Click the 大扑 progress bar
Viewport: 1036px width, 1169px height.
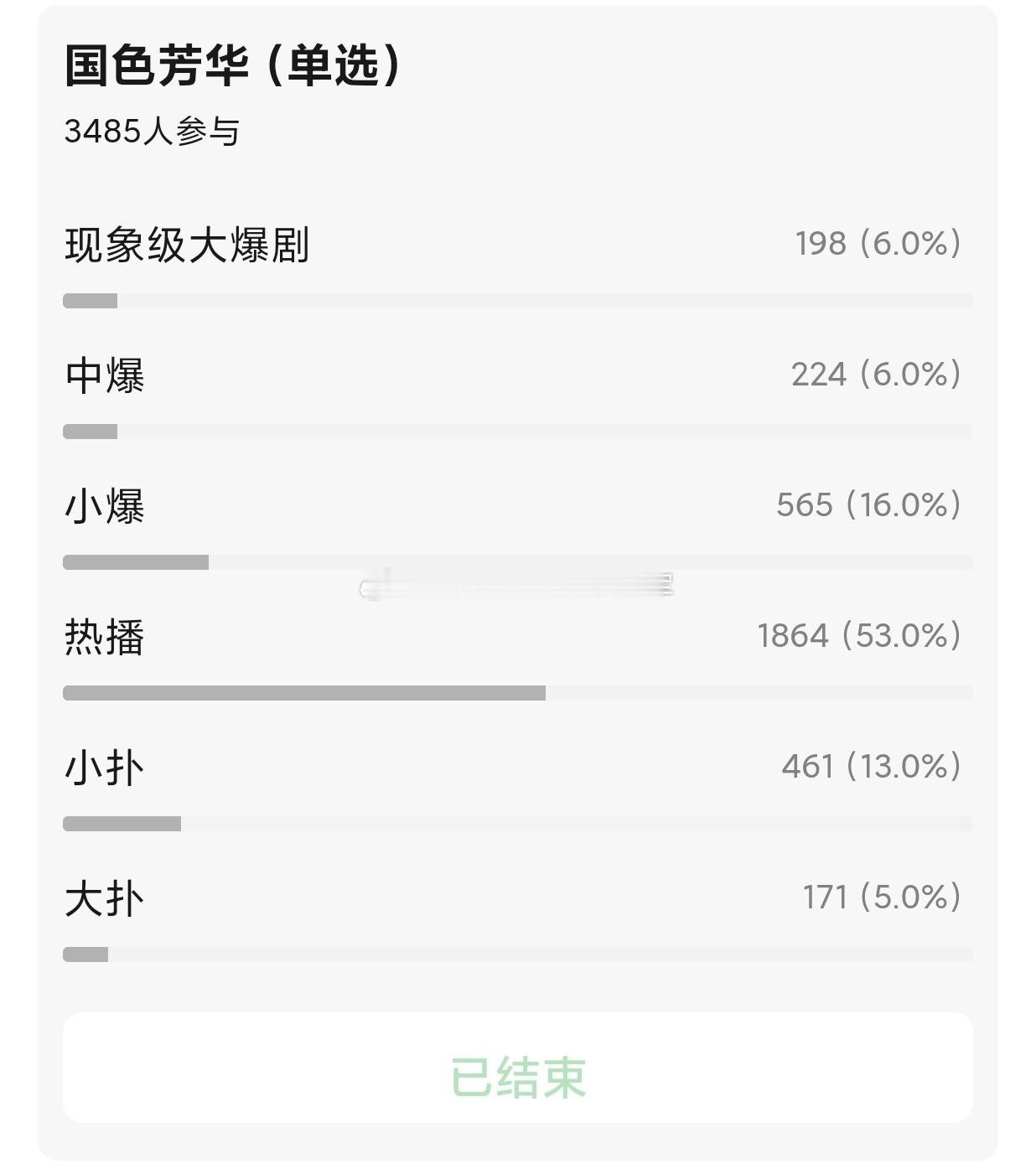point(518,954)
